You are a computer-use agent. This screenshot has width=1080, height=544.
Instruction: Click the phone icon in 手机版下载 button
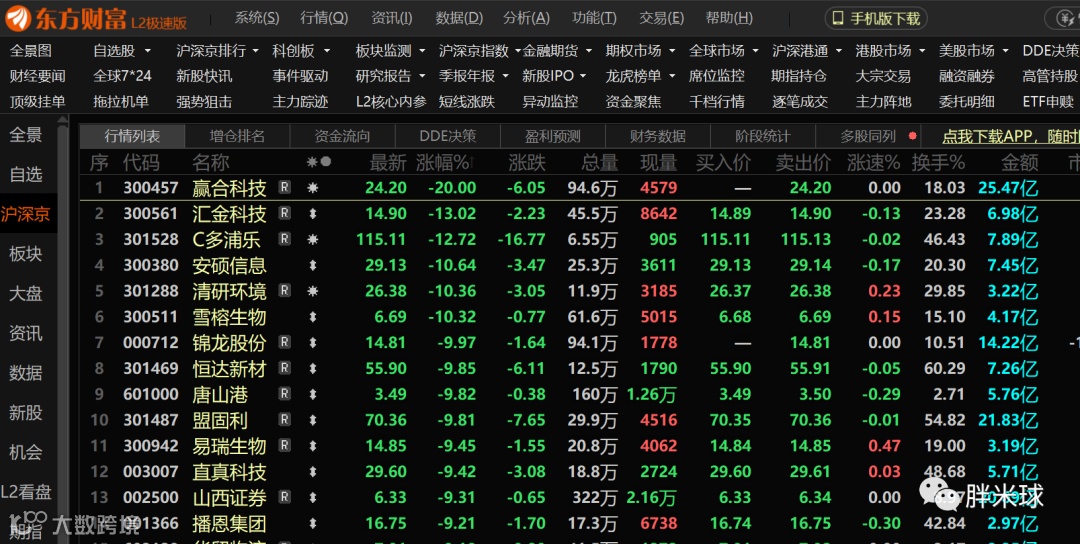[x=838, y=18]
